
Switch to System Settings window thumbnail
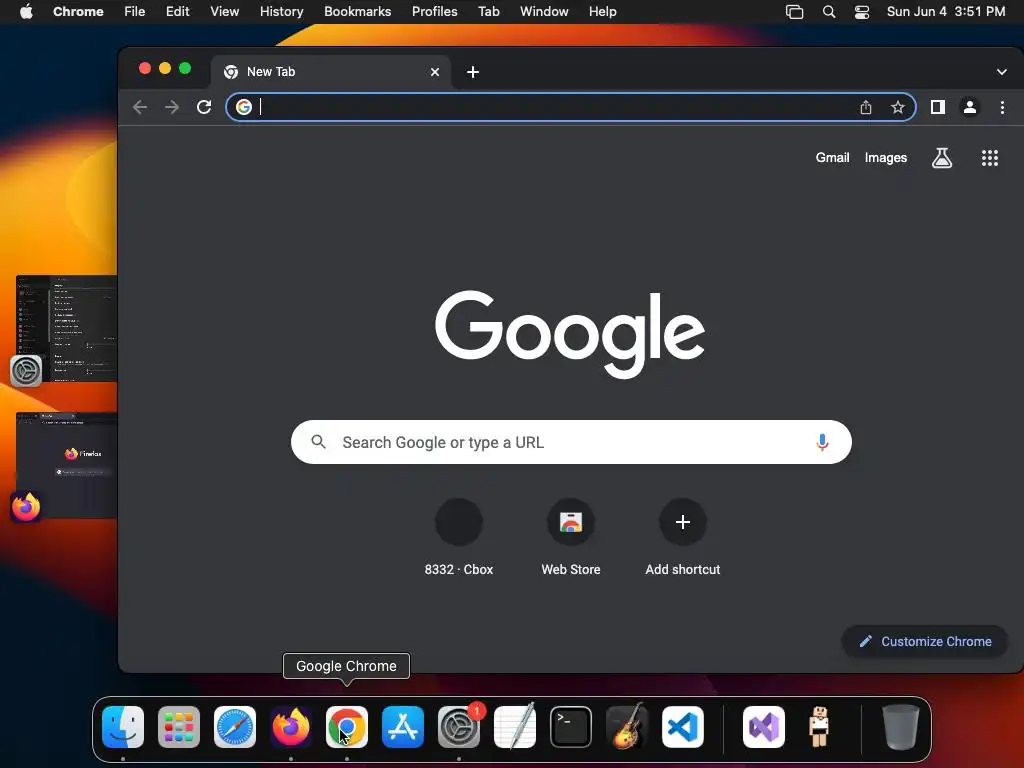coord(67,328)
